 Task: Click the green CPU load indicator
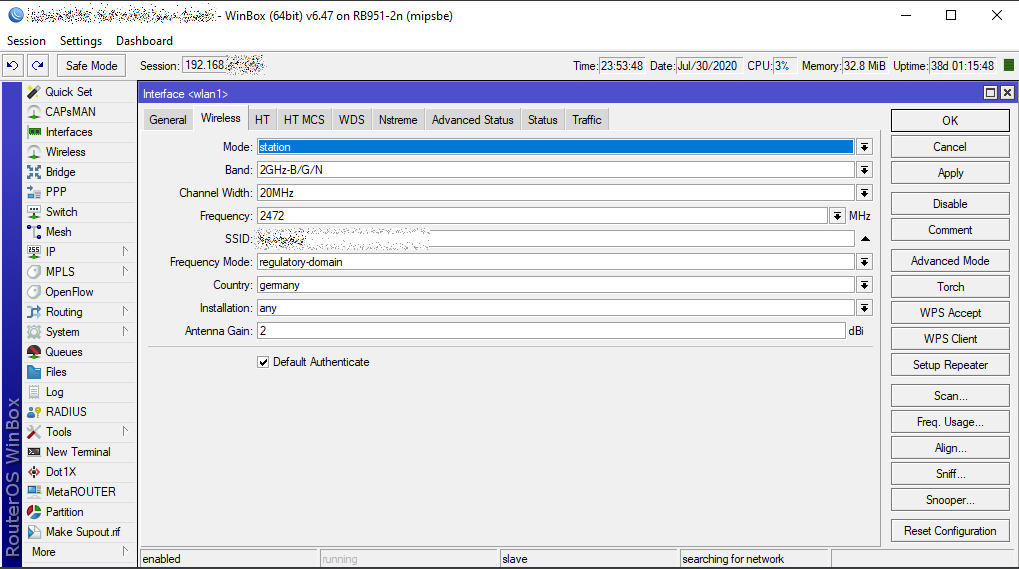tap(1009, 66)
